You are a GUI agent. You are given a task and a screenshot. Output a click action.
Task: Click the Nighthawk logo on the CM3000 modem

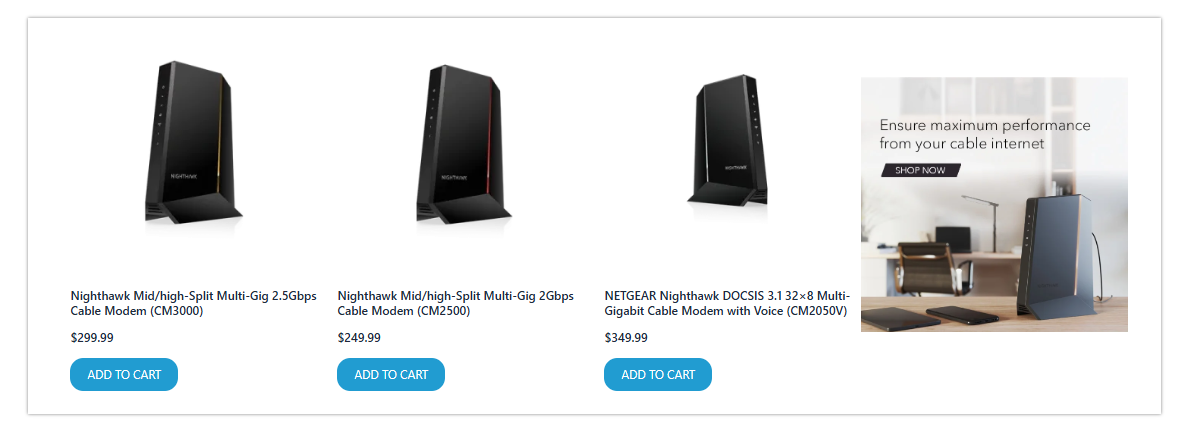point(185,174)
